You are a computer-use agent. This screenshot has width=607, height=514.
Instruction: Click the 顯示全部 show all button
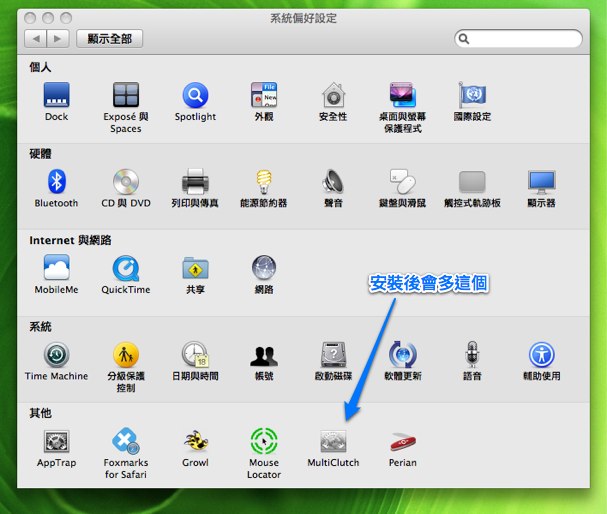point(110,39)
